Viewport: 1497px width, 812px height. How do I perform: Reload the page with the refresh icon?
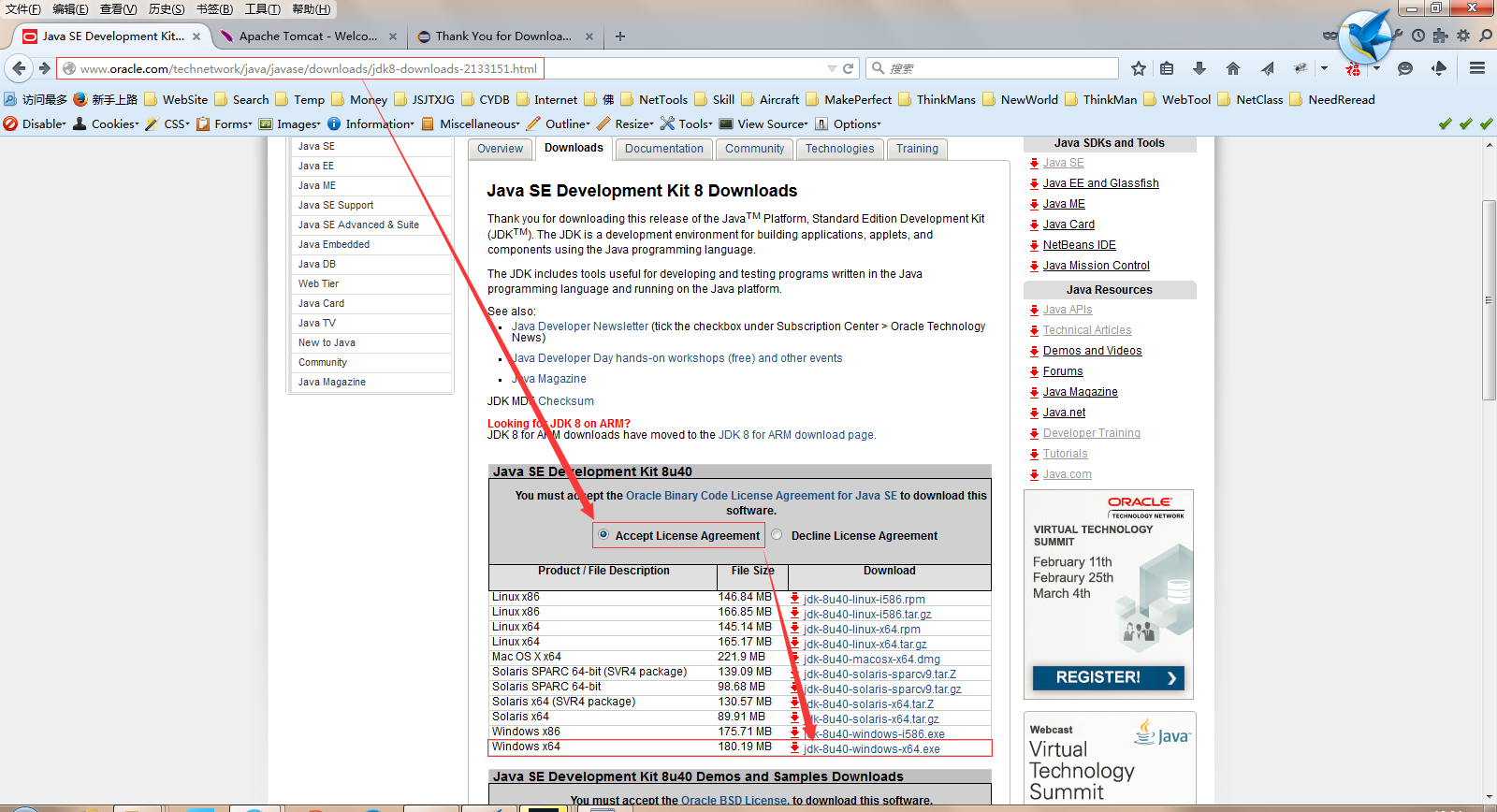tap(849, 68)
